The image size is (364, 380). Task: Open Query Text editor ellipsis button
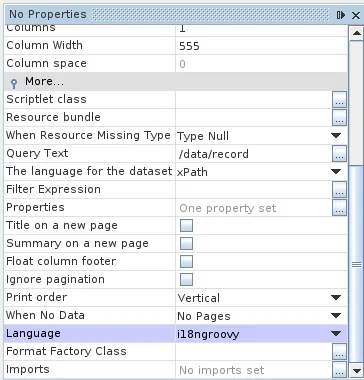pyautogui.click(x=339, y=154)
